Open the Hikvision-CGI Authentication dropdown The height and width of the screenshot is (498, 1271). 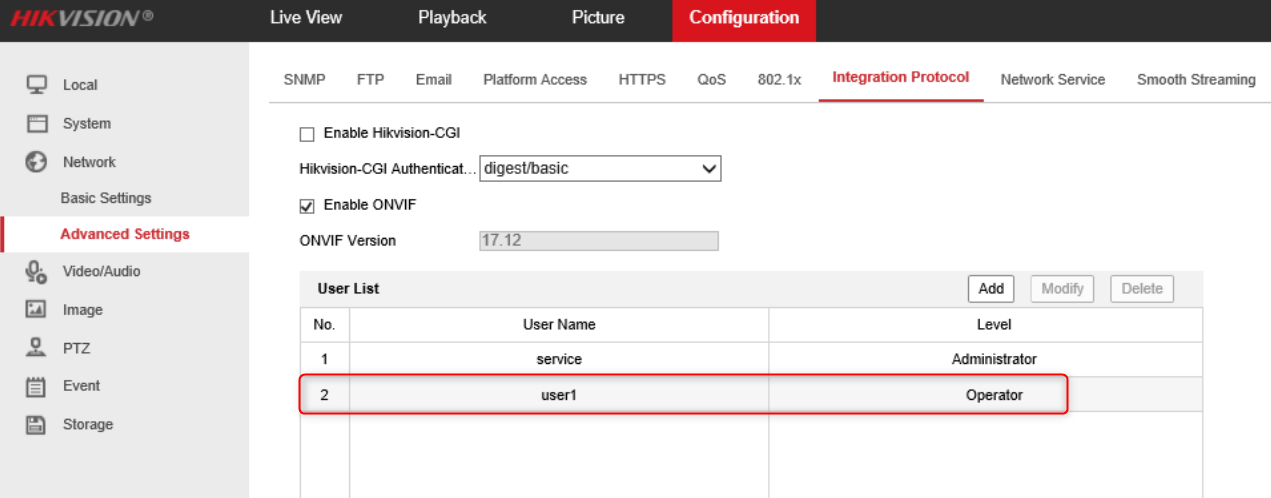pyautogui.click(x=600, y=169)
